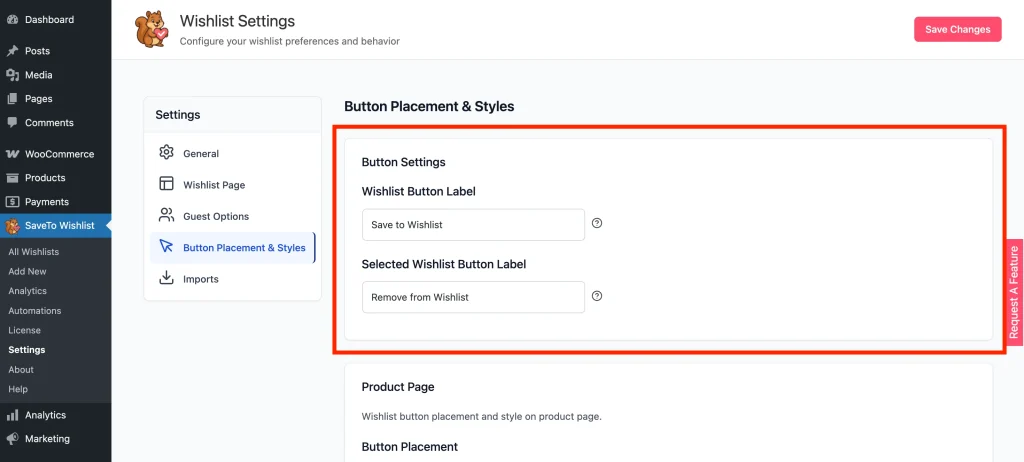Click help icon beside Save to Wishlist field
This screenshot has width=1024, height=462.
597,223
